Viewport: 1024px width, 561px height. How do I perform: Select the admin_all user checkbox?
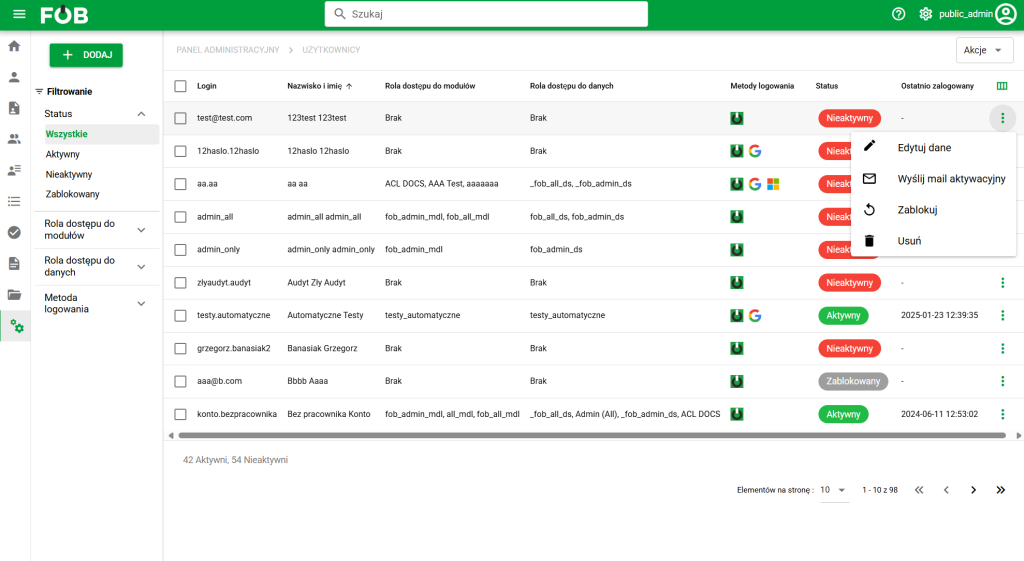[180, 217]
